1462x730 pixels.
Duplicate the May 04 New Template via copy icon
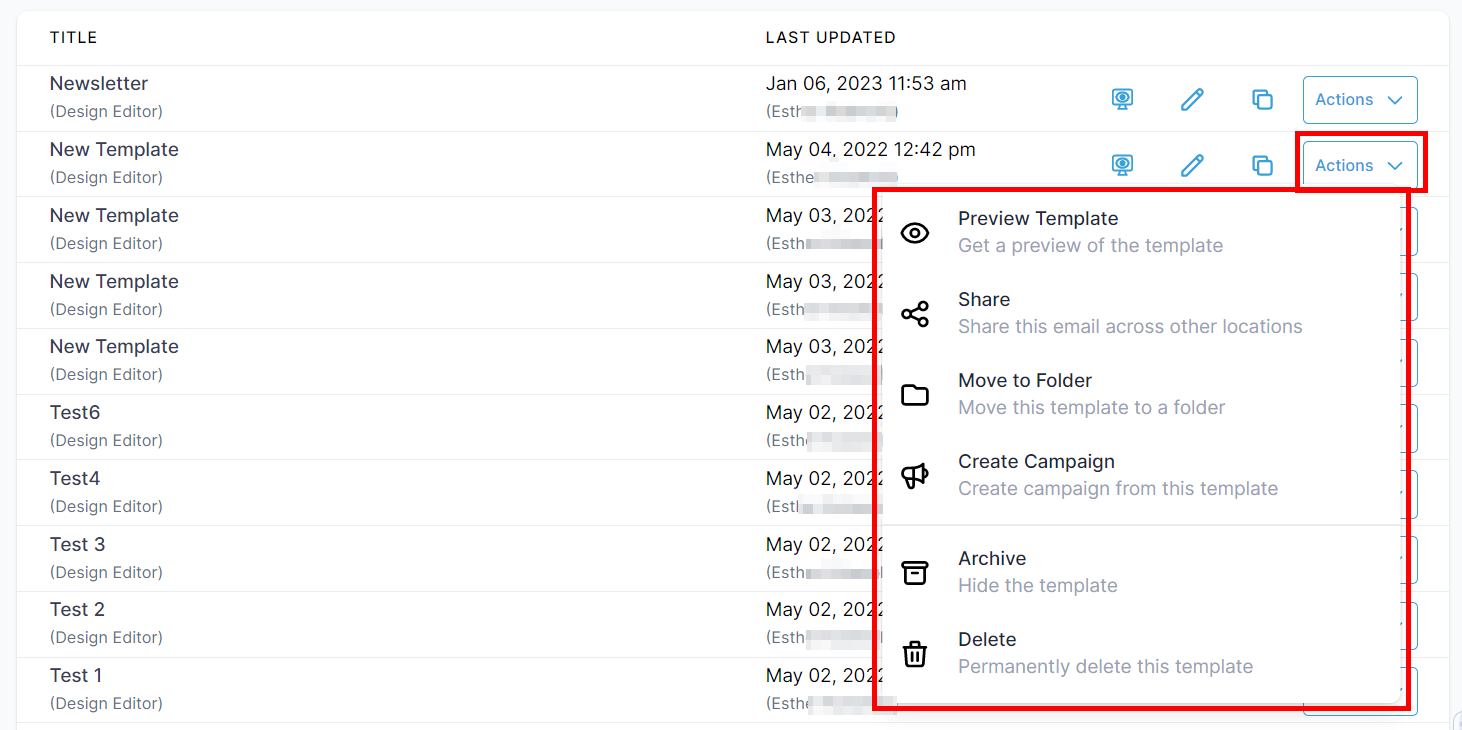1262,166
